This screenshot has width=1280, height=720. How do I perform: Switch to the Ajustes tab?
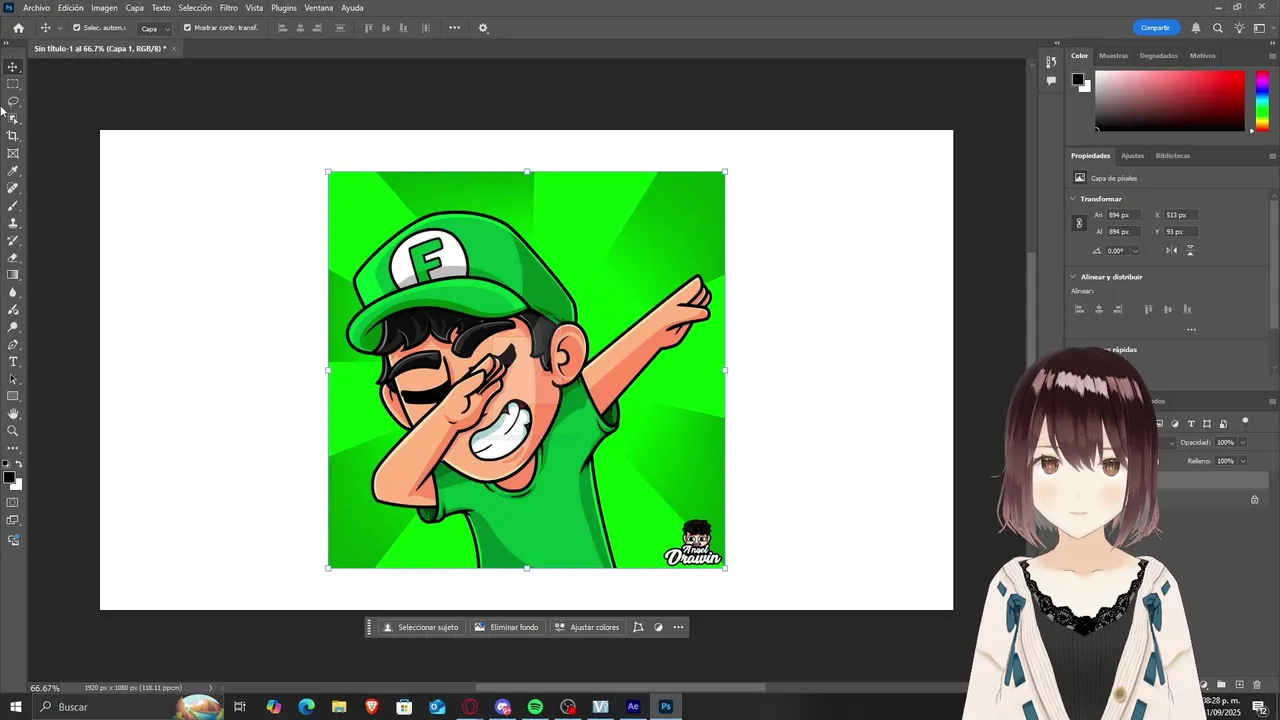pyautogui.click(x=1132, y=156)
